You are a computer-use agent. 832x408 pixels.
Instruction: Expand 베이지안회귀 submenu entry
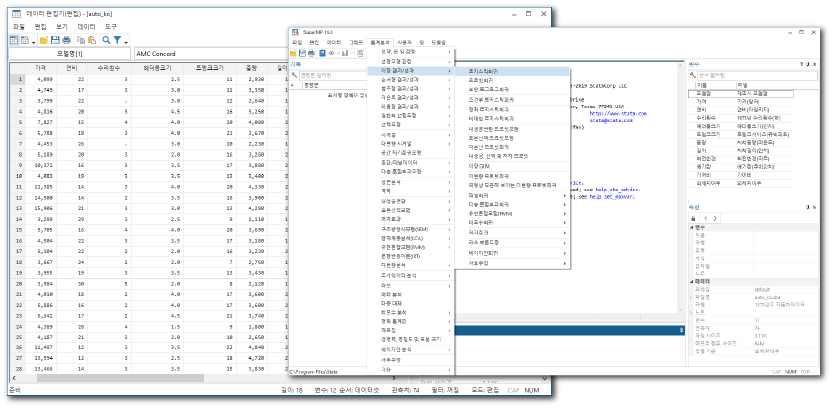pos(513,254)
